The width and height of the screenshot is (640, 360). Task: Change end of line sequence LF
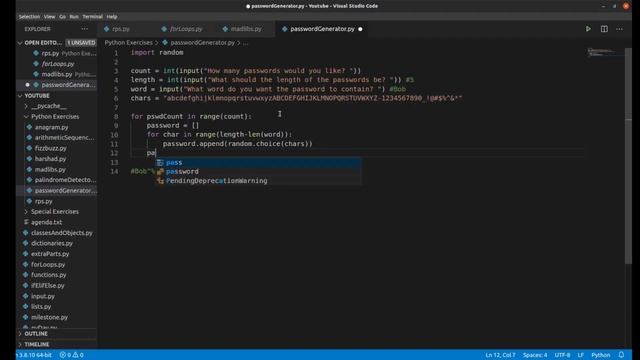pyautogui.click(x=580, y=355)
